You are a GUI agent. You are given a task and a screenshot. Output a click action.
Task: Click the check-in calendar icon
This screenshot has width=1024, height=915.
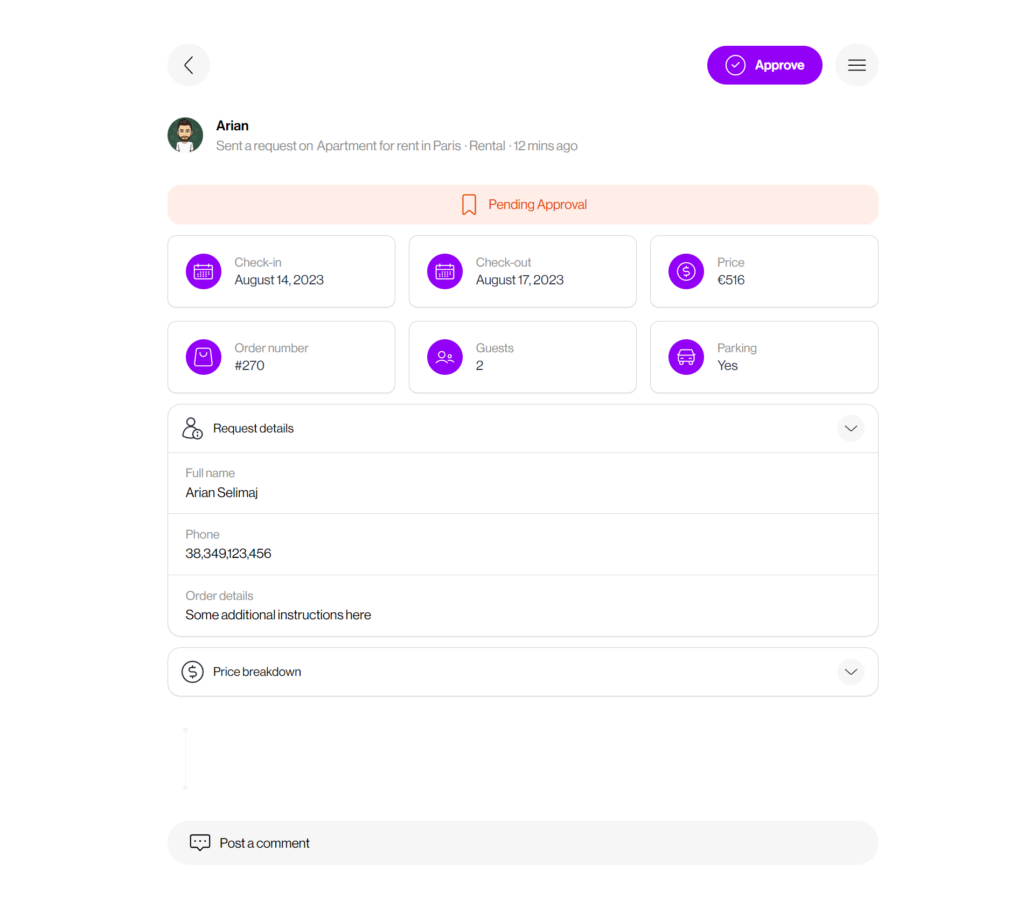coord(204,271)
